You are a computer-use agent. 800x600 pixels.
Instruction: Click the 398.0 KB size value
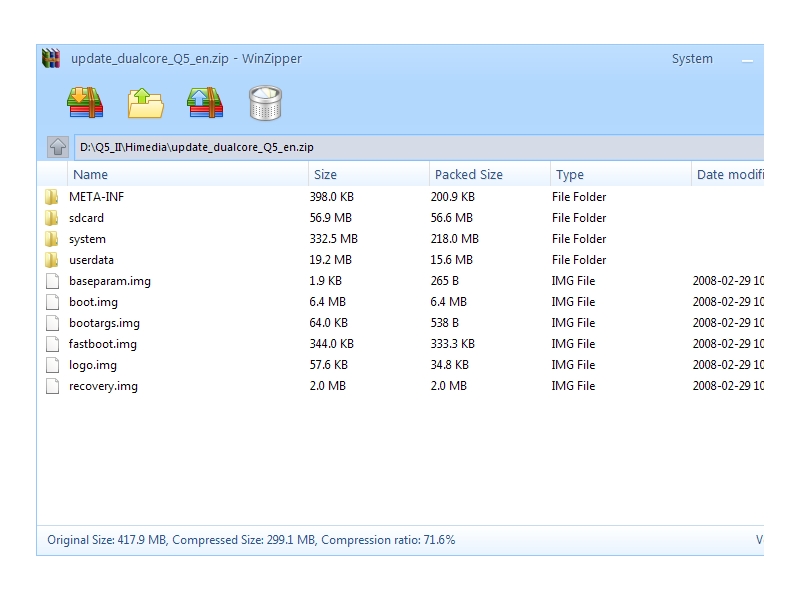(332, 197)
